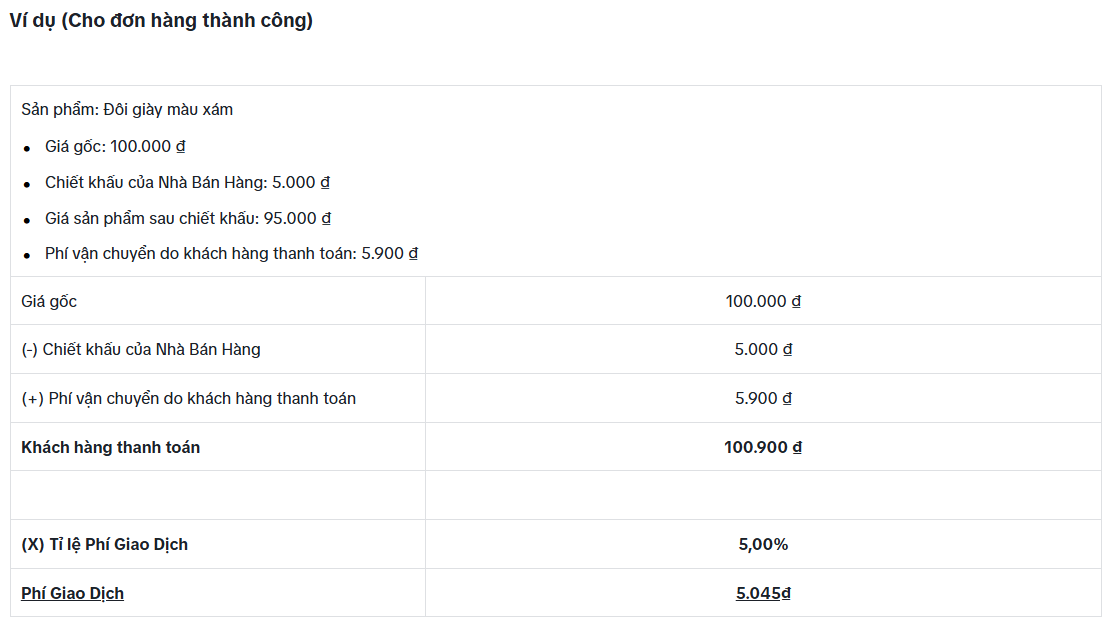Viewport: 1112px width, 623px height.
Task: Select the "Chiết khấu của Nhà Bán Hàng: 5.000 đ" bullet
Action: click(x=187, y=183)
